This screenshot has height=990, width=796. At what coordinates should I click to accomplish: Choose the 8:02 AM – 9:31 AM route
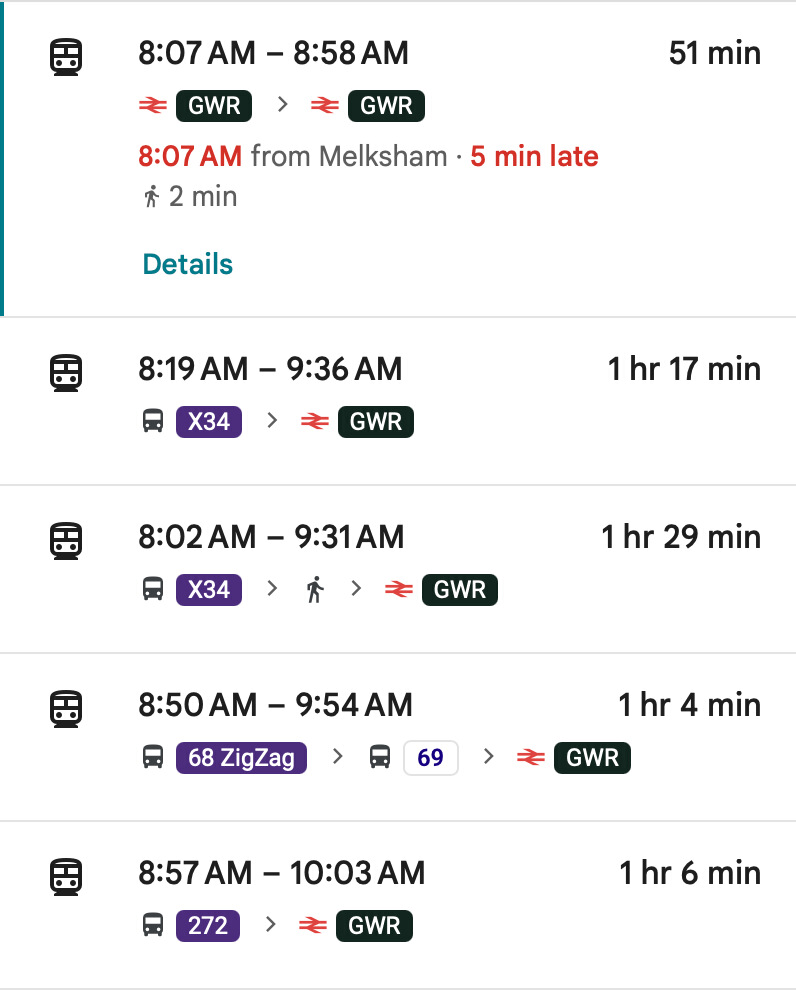click(271, 537)
